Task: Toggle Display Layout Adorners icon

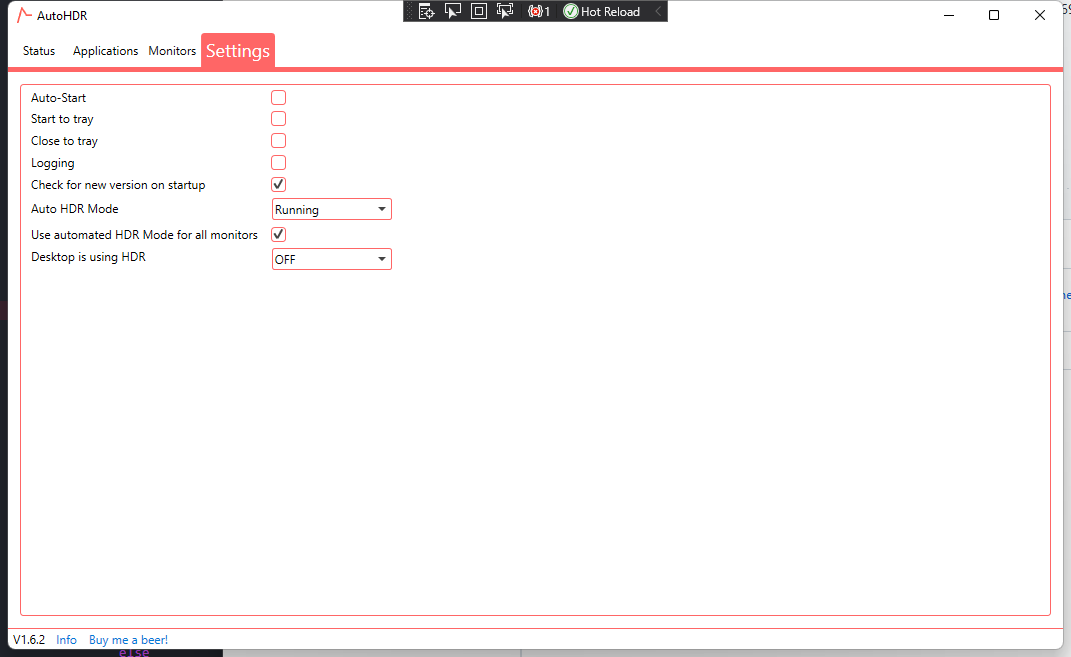Action: tap(479, 11)
